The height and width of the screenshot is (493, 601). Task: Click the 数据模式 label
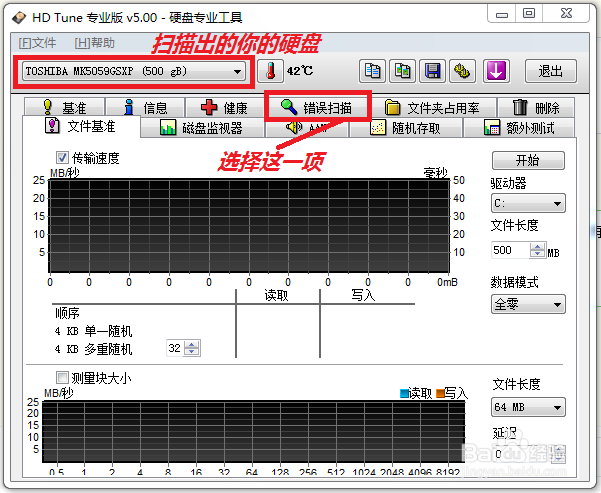514,282
